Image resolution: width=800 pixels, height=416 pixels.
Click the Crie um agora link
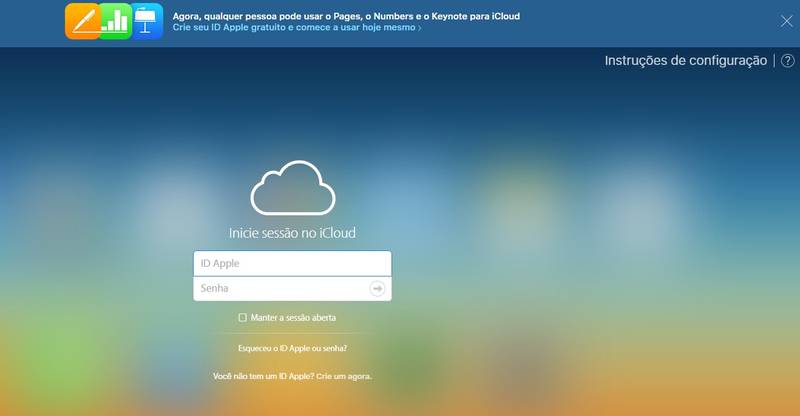(x=344, y=376)
